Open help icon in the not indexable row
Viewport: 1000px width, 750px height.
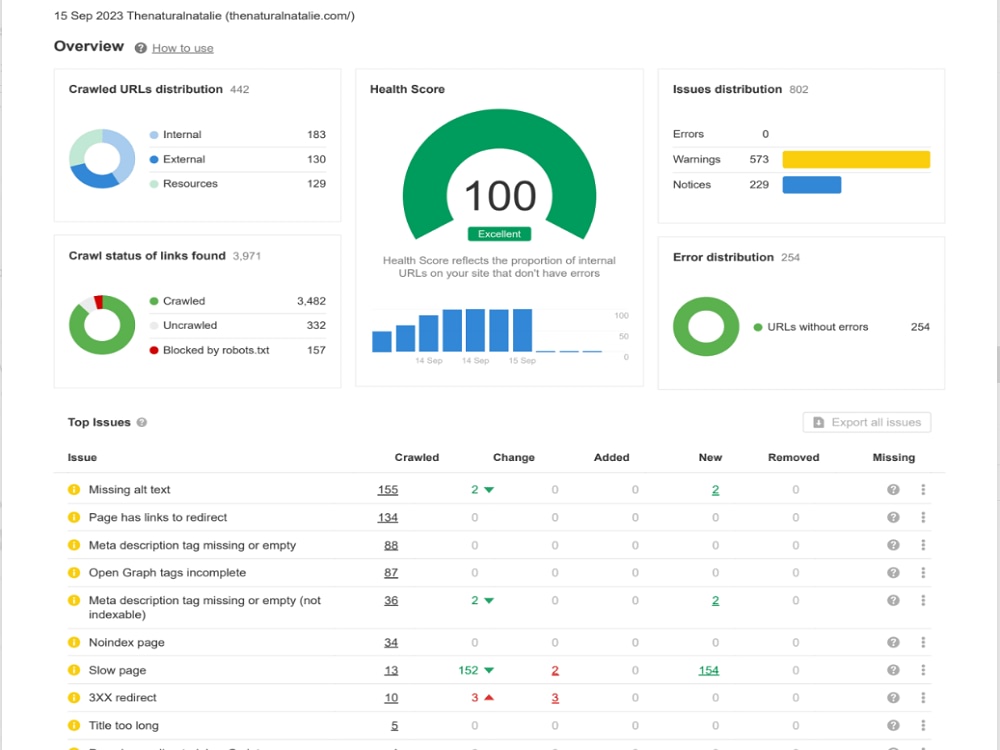(x=893, y=601)
